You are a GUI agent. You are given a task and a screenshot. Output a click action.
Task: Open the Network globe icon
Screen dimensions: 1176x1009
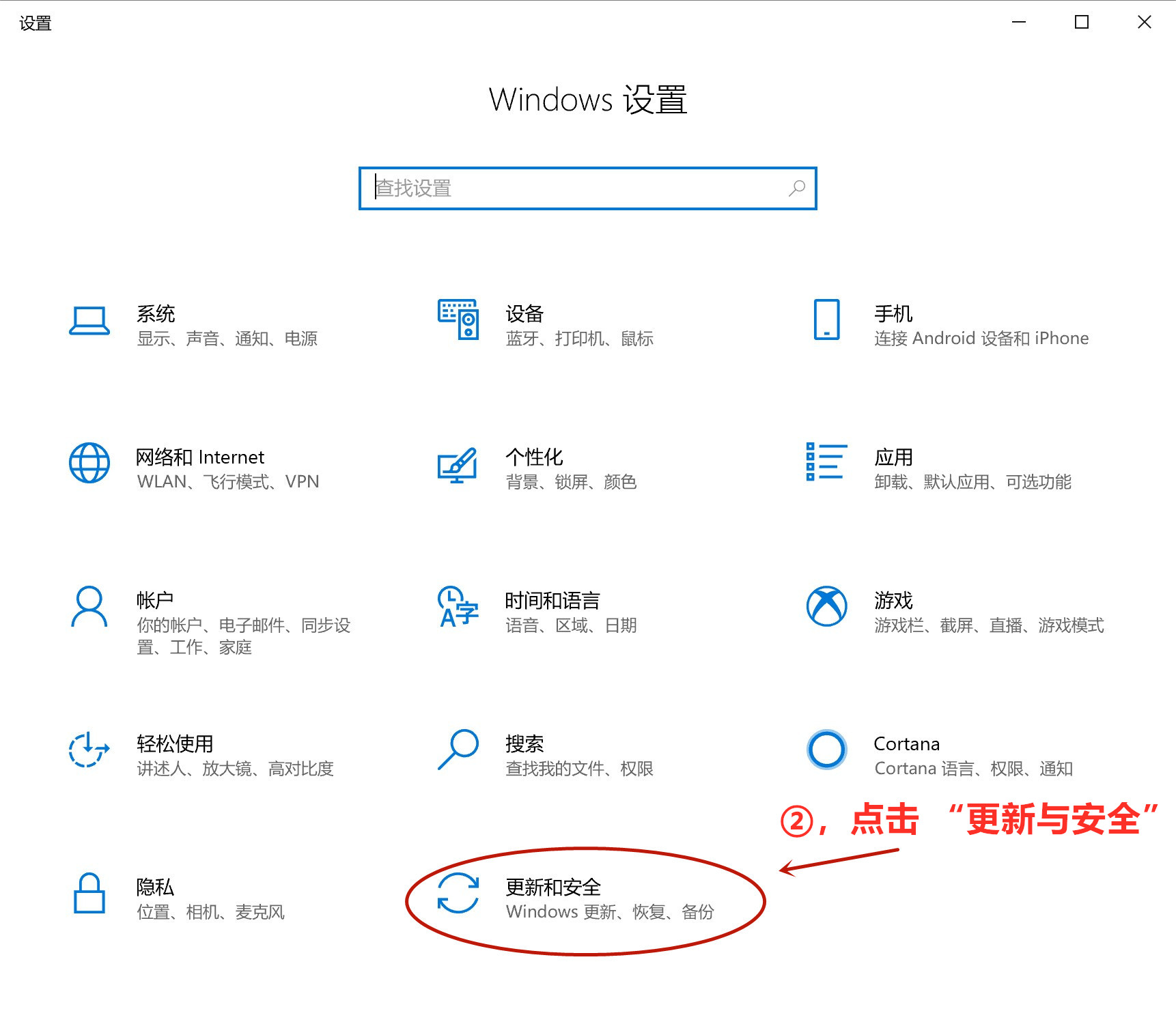click(x=89, y=463)
